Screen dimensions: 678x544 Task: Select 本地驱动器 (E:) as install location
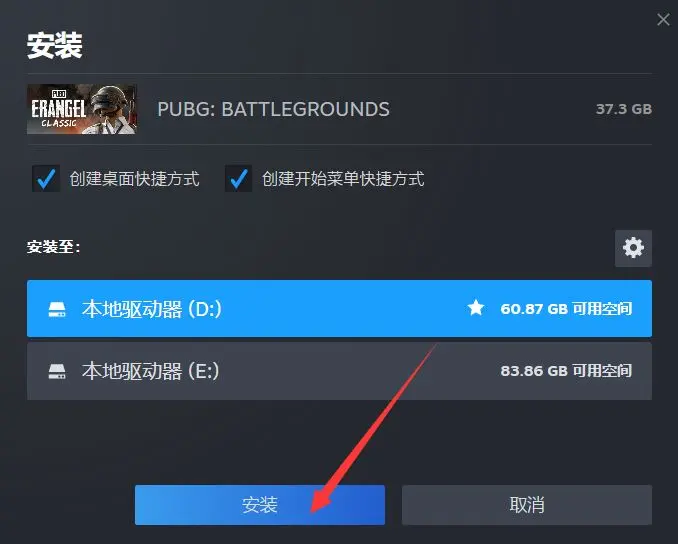339,371
